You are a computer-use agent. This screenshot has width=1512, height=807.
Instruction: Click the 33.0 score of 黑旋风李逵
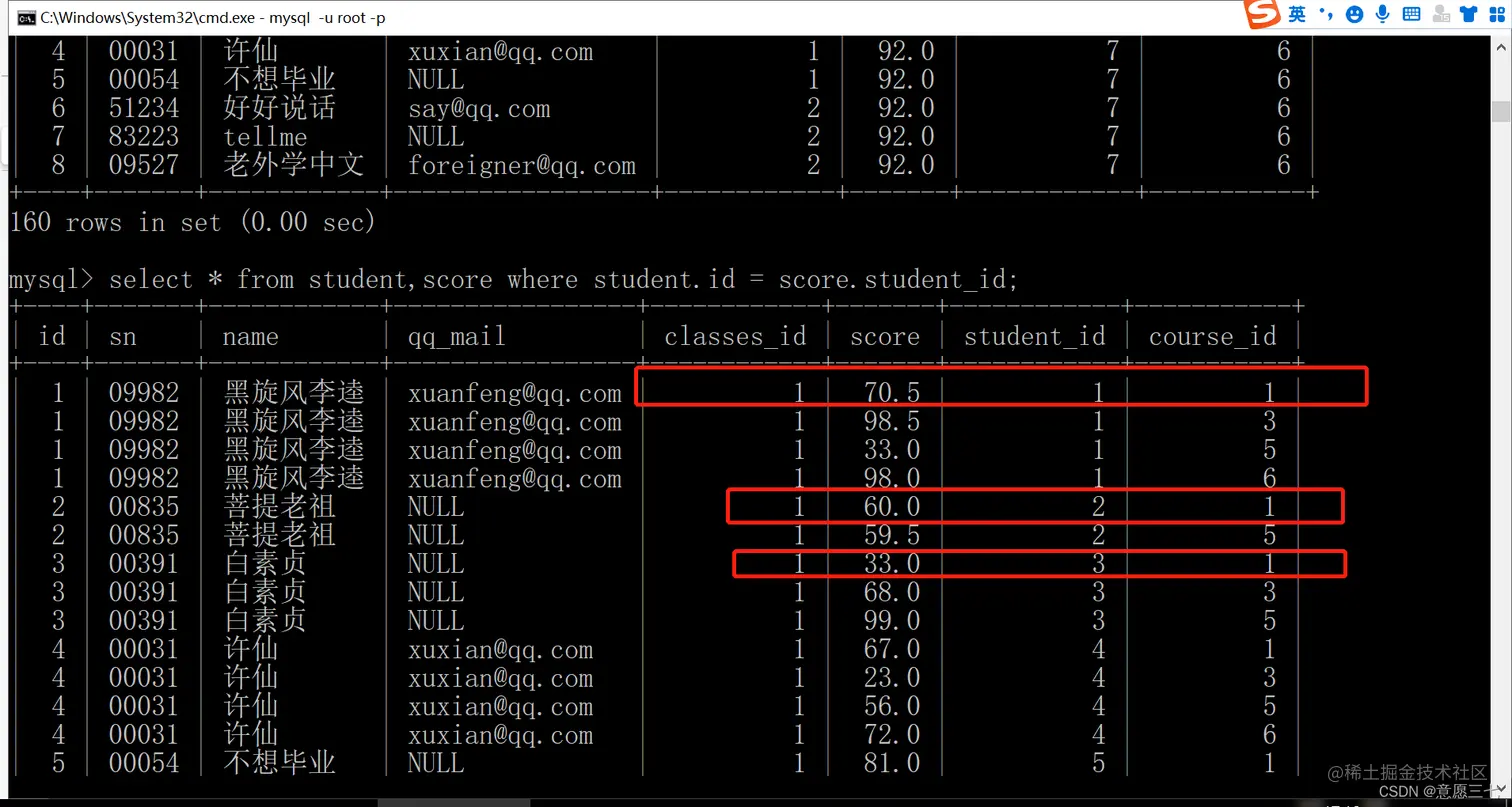click(x=892, y=450)
